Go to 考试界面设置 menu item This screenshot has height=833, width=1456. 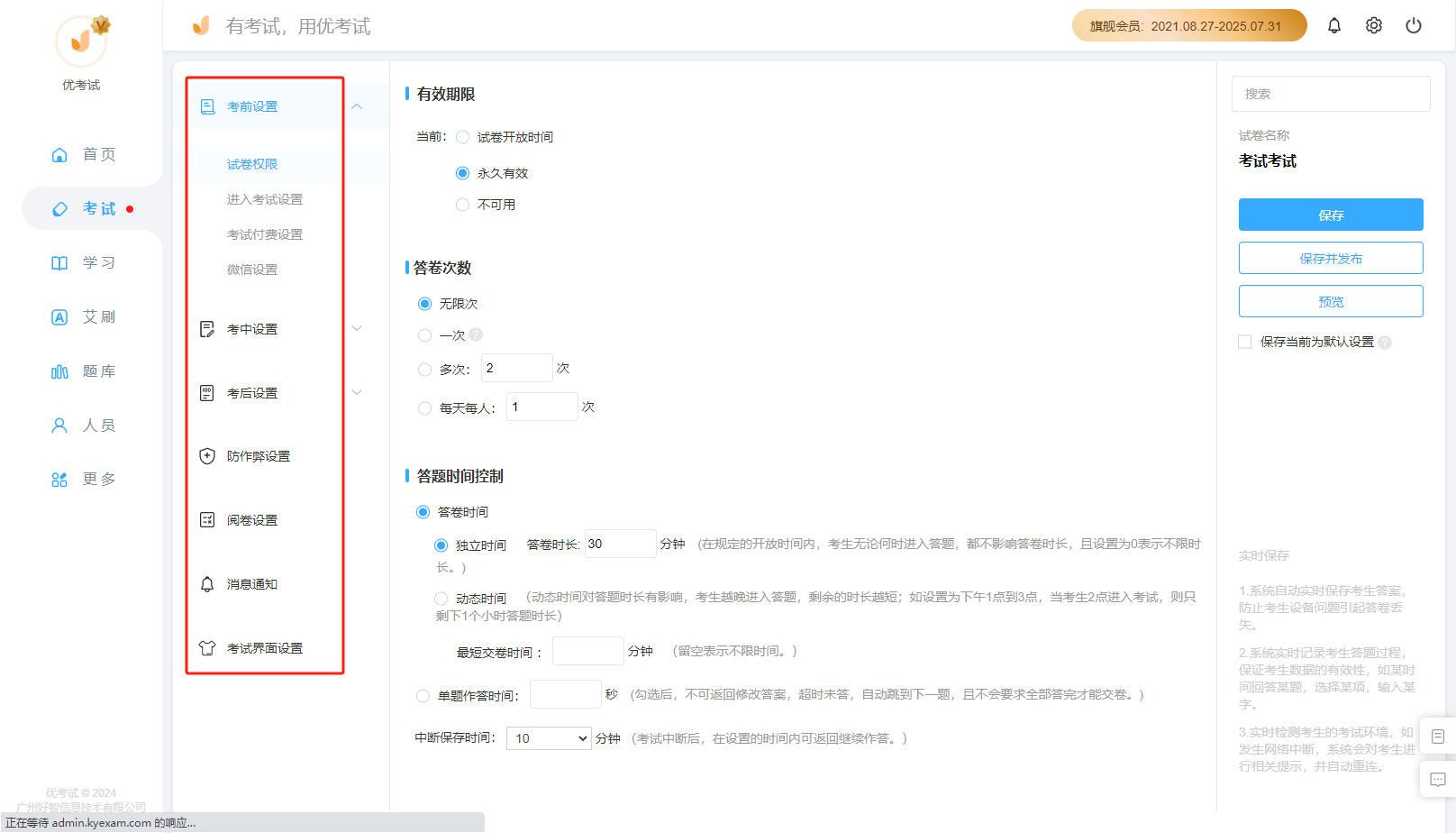pos(265,648)
